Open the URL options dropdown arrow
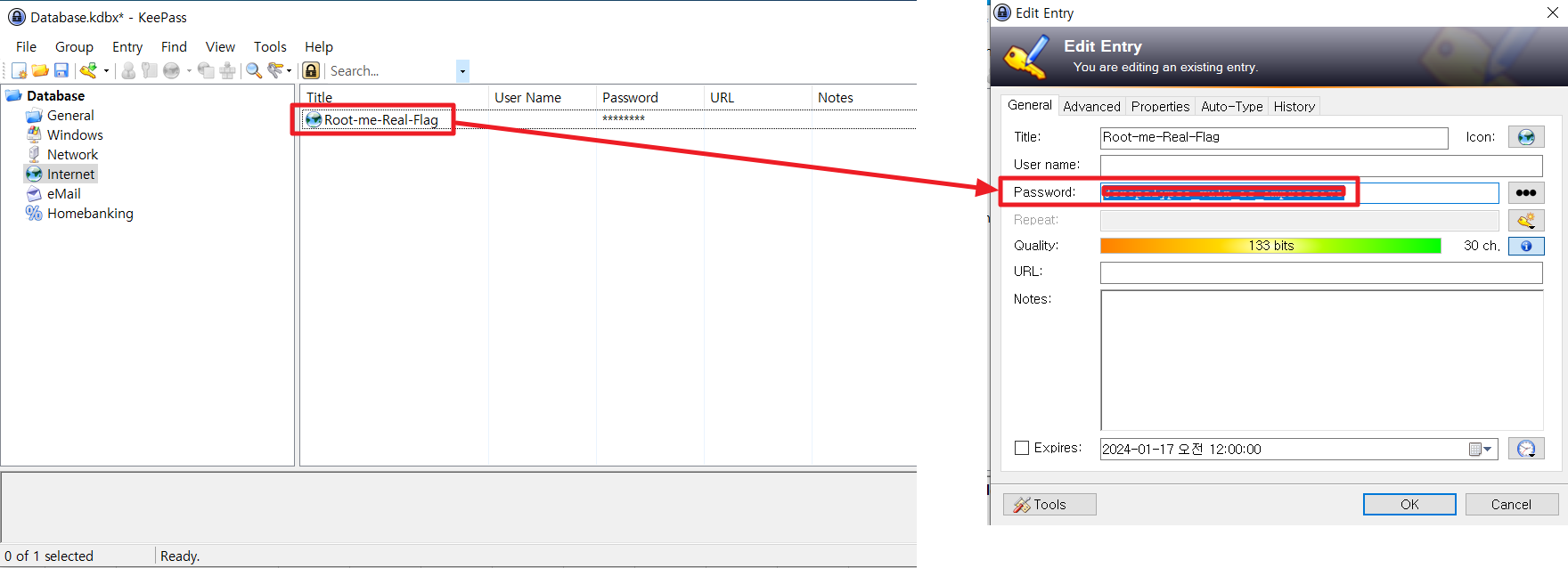 pyautogui.click(x=189, y=71)
